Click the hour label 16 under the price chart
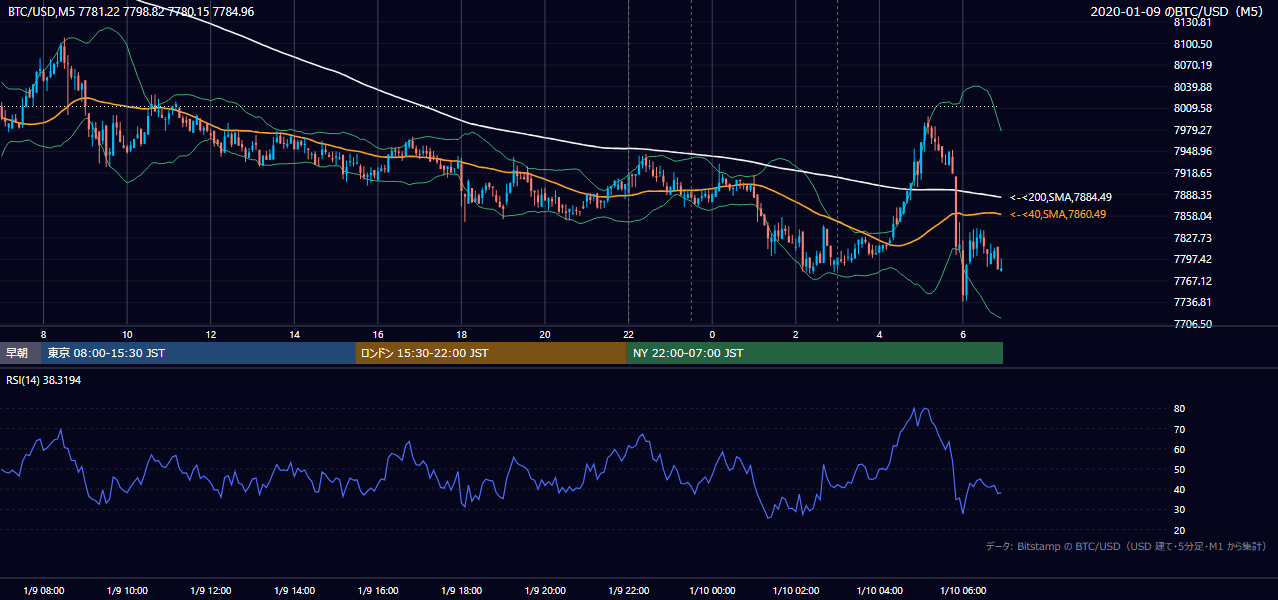 (378, 334)
